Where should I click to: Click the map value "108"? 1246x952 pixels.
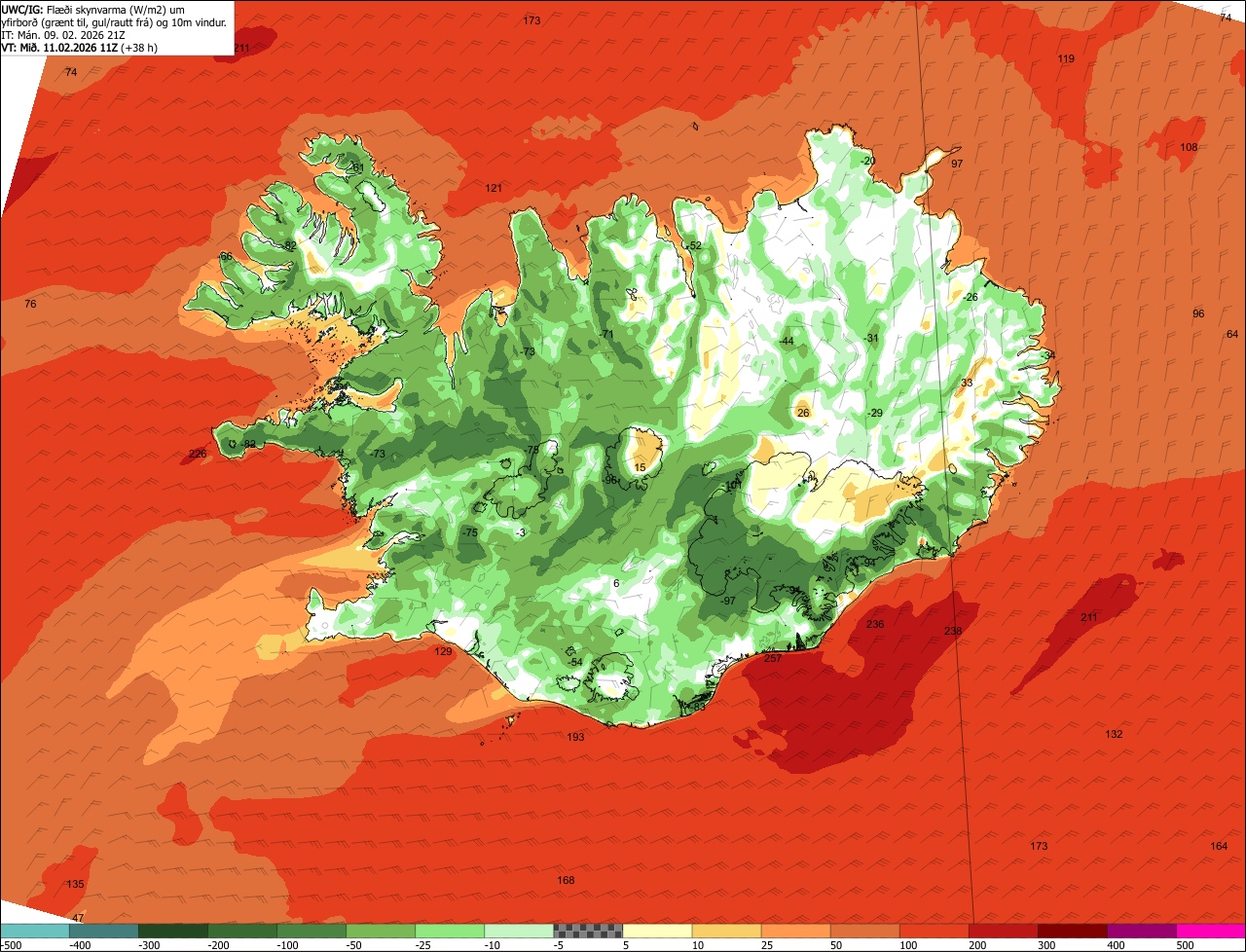(1189, 147)
